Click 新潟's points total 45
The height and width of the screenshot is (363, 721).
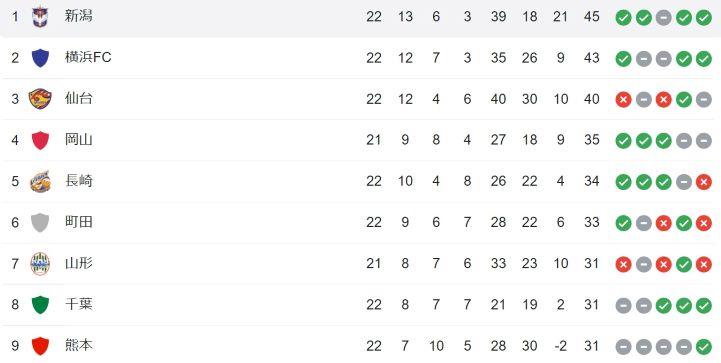pos(591,17)
